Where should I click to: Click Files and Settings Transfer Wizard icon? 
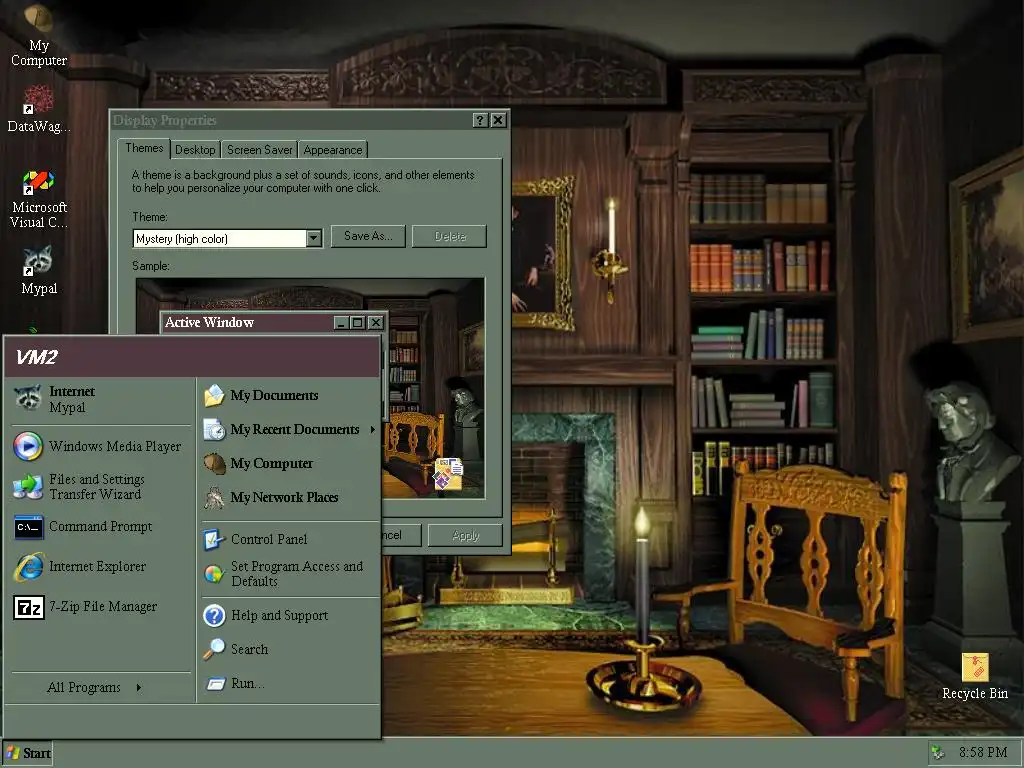click(x=27, y=487)
